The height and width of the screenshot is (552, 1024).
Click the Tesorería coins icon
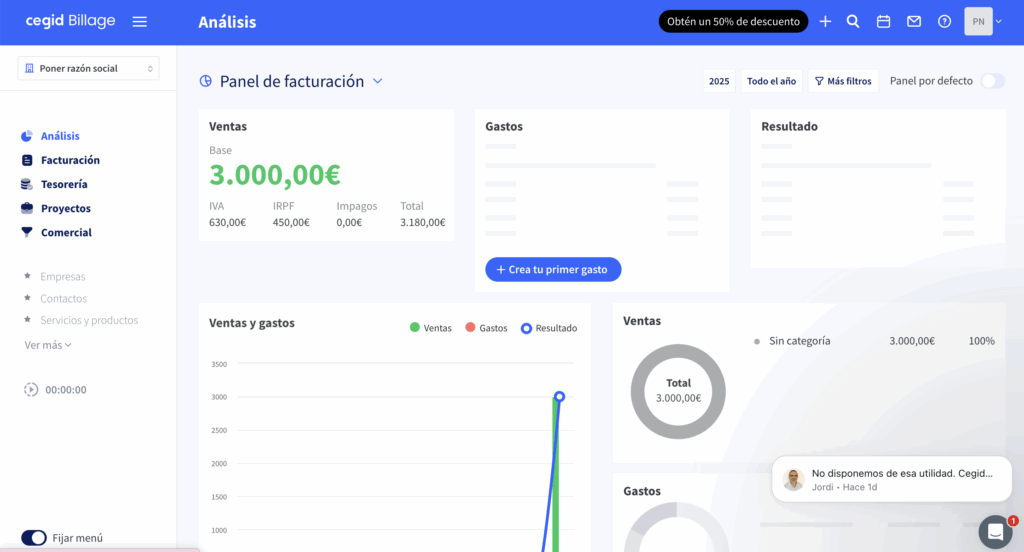pyautogui.click(x=27, y=184)
